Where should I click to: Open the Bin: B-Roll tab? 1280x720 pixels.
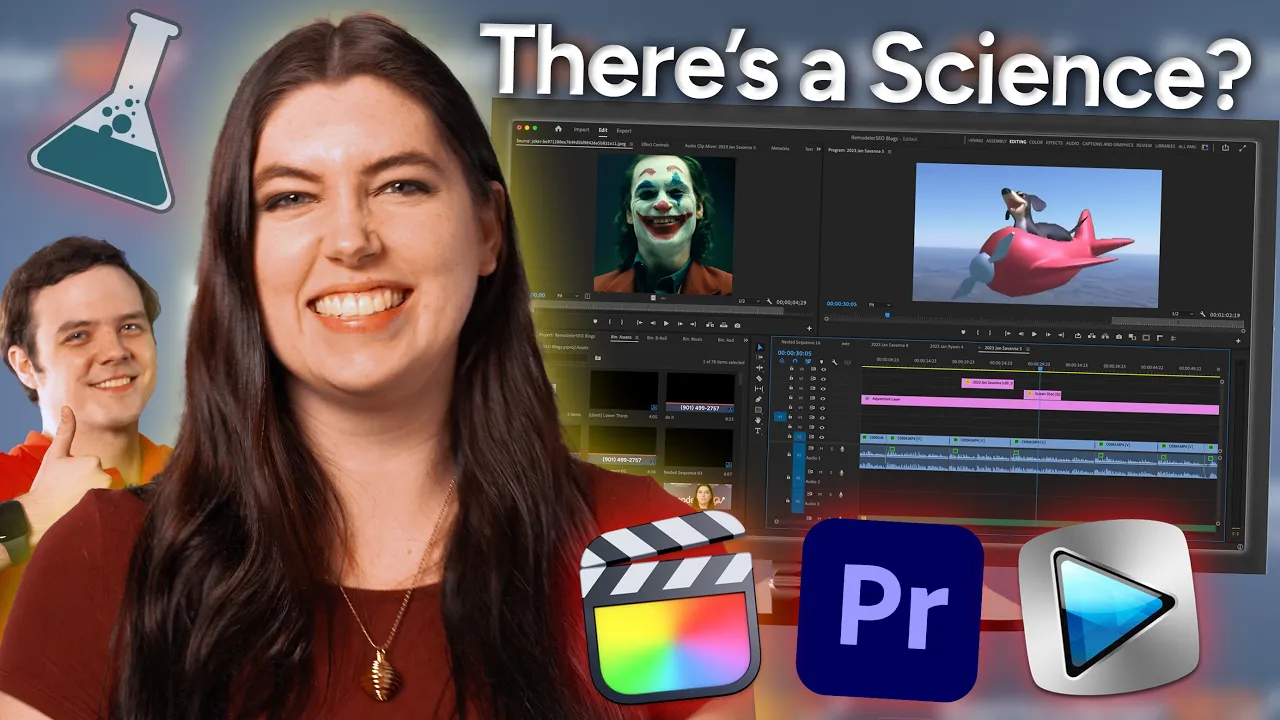[x=657, y=338]
